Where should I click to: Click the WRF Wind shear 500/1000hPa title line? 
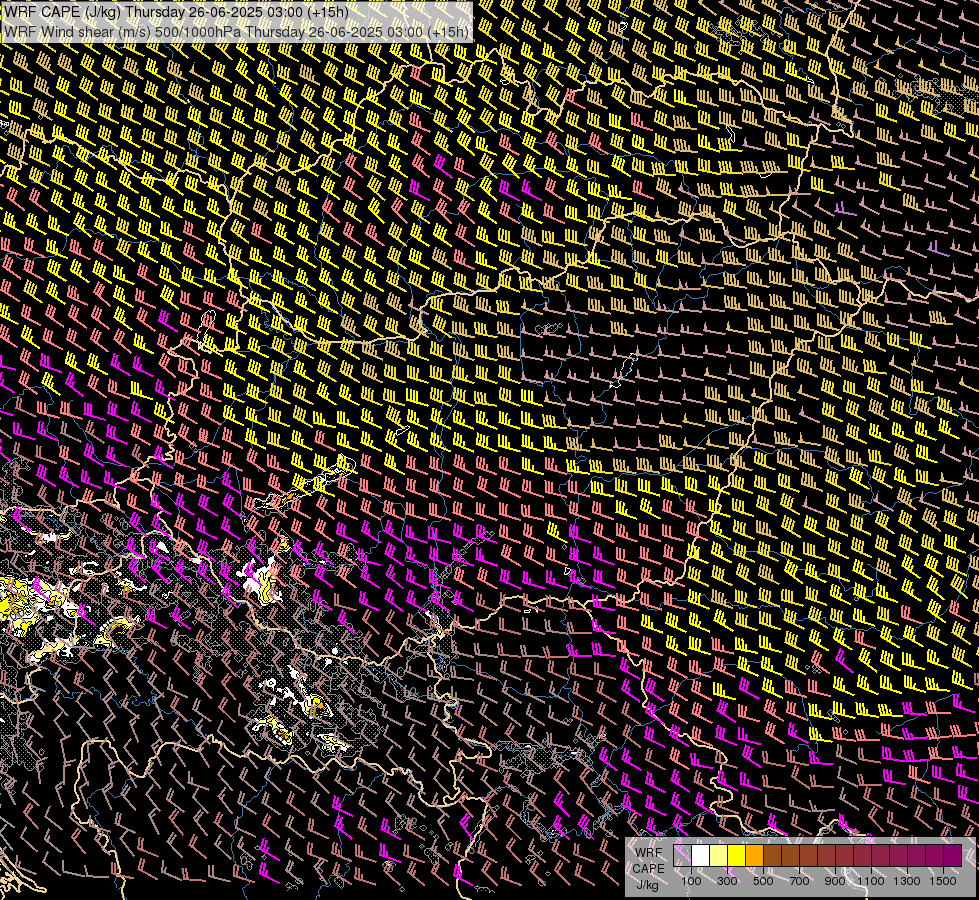(x=235, y=32)
